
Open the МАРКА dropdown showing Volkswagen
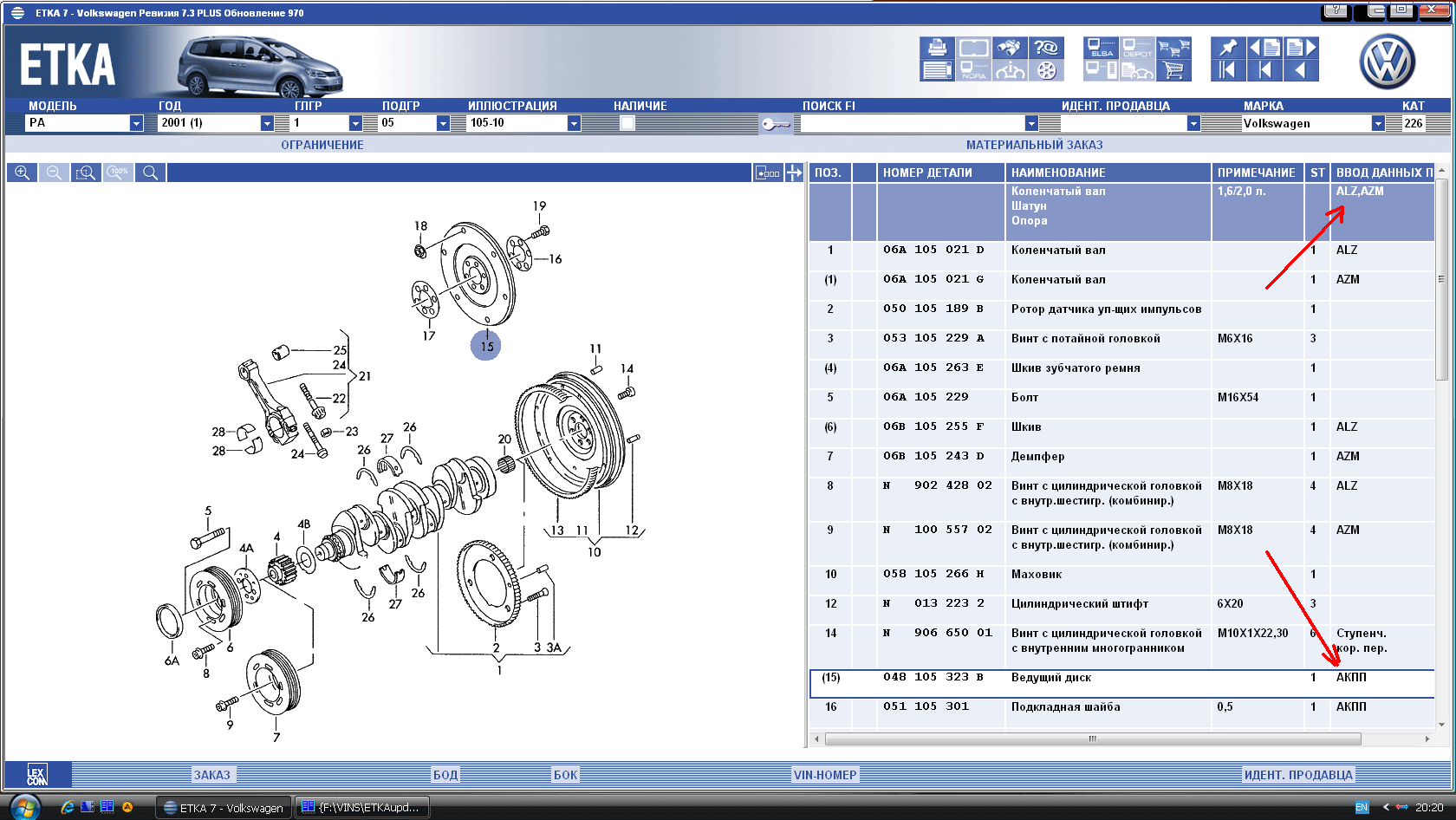(x=1378, y=123)
